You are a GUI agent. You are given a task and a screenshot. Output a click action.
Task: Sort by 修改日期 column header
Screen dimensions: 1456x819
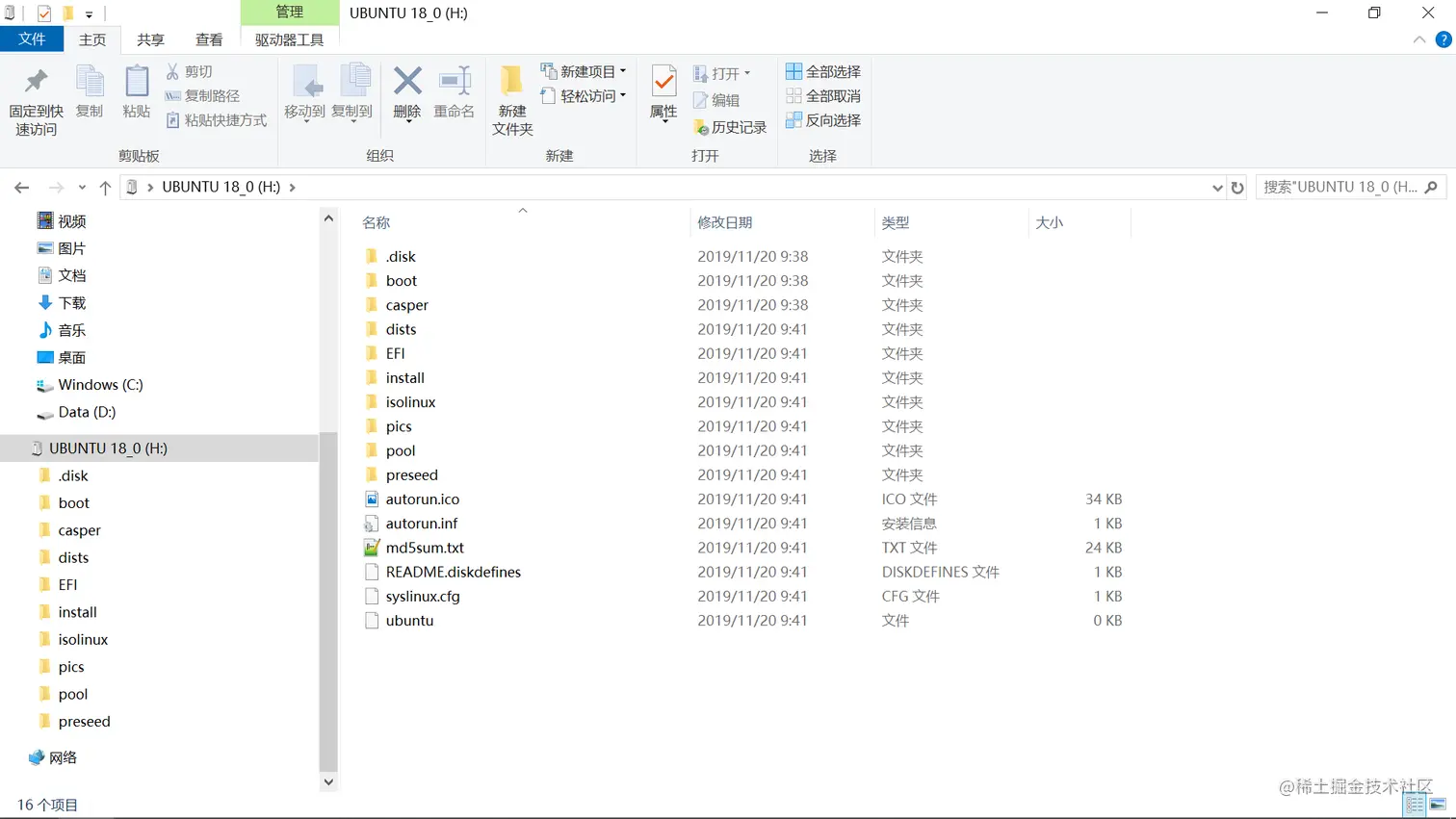(725, 222)
